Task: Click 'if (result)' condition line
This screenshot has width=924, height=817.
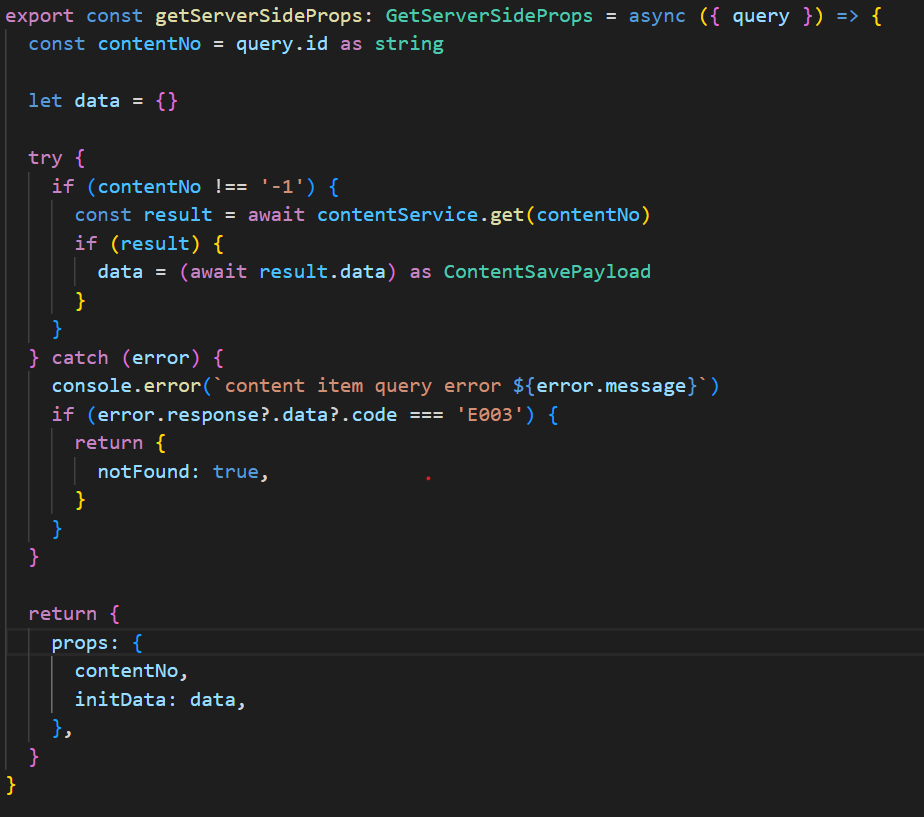Action: point(149,243)
